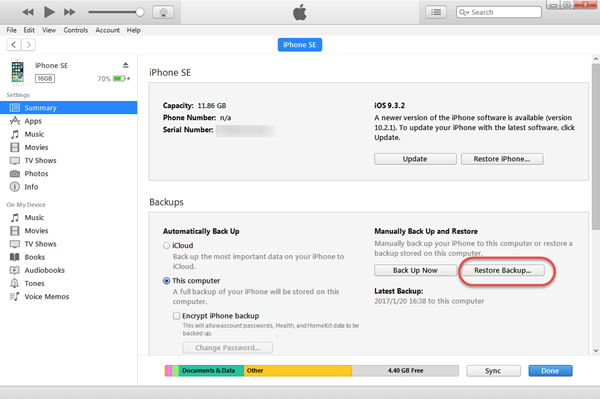The height and width of the screenshot is (399, 600).
Task: Click the scrollbar down arrow
Action: pos(596,350)
